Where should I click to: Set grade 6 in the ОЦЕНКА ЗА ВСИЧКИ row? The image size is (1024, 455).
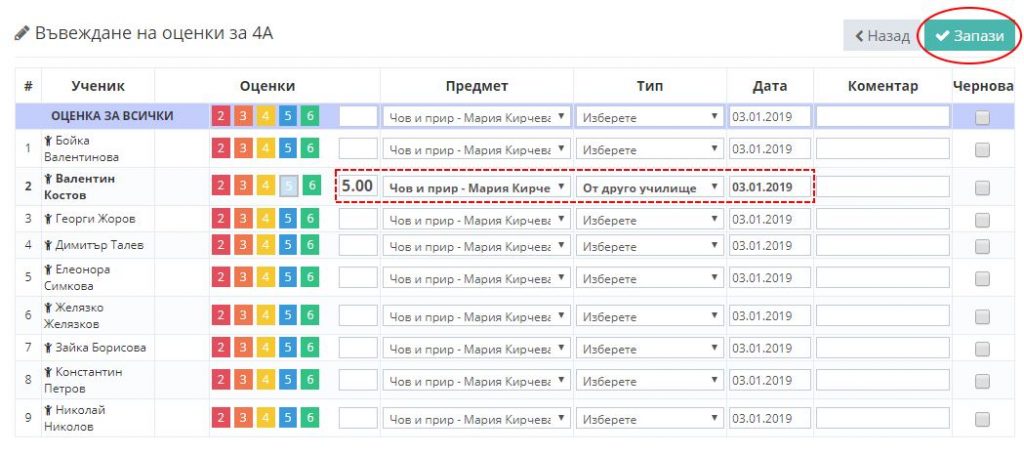tap(309, 116)
